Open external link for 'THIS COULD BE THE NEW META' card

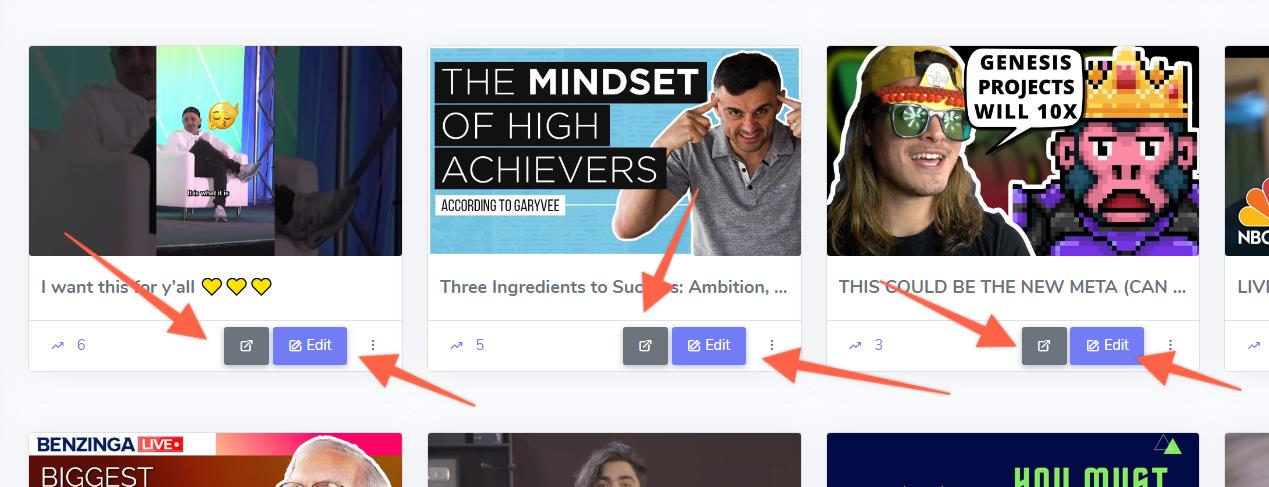[x=1044, y=346]
